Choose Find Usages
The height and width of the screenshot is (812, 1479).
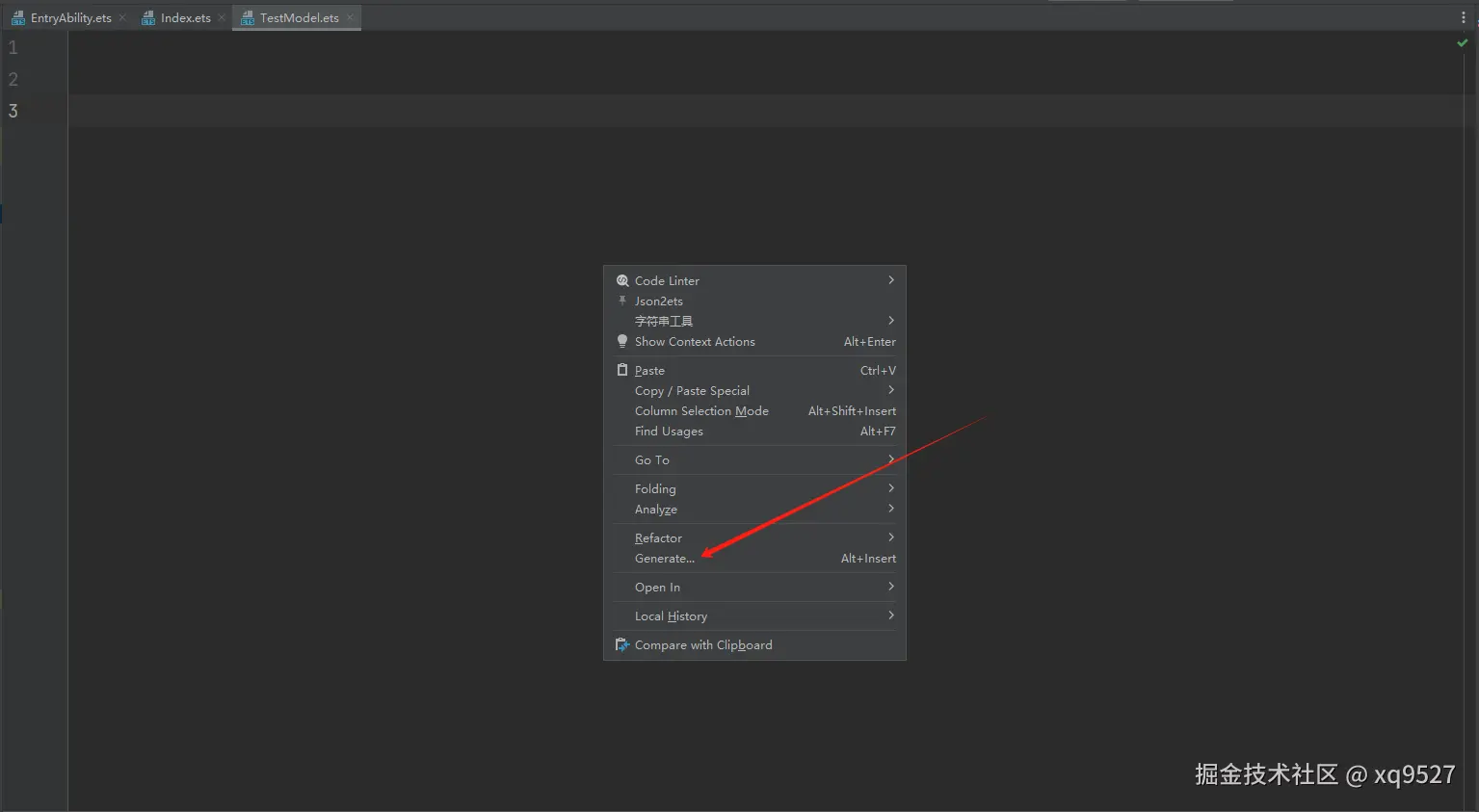754,431
